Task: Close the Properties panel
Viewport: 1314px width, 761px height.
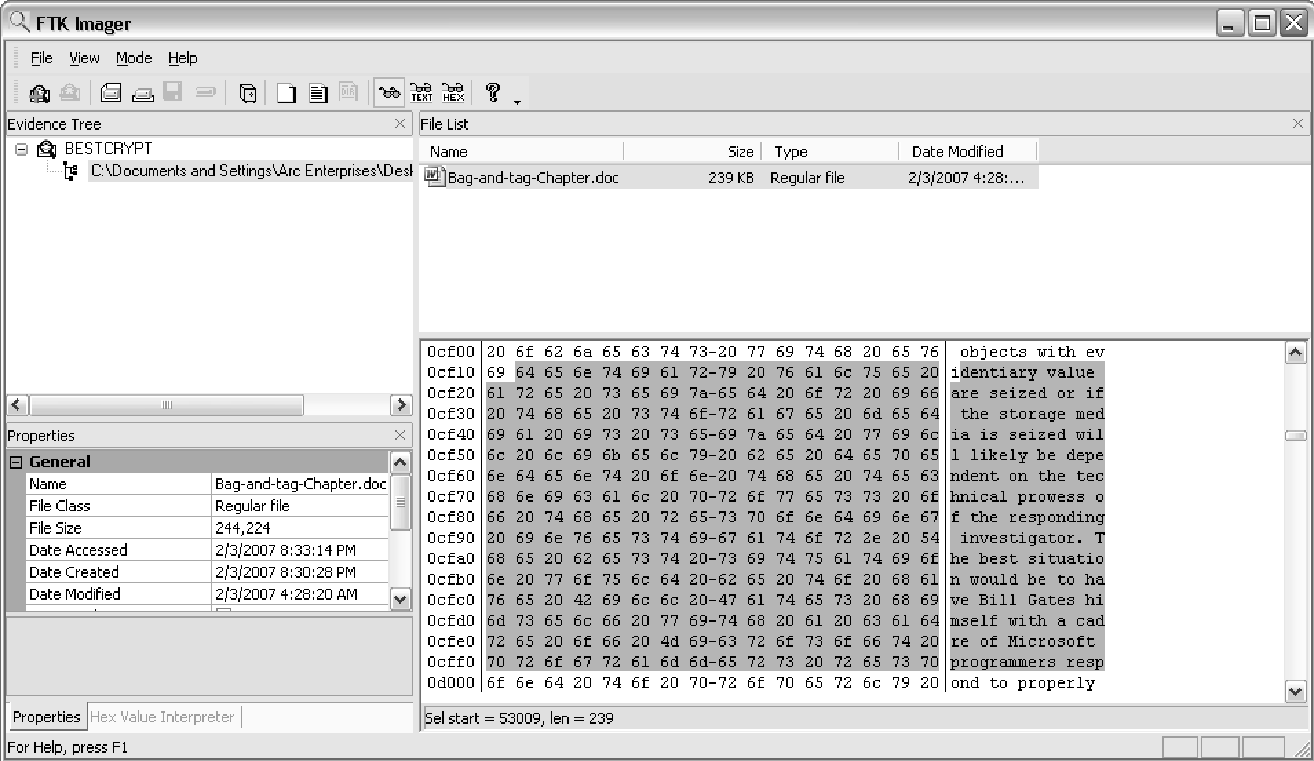Action: coord(400,436)
